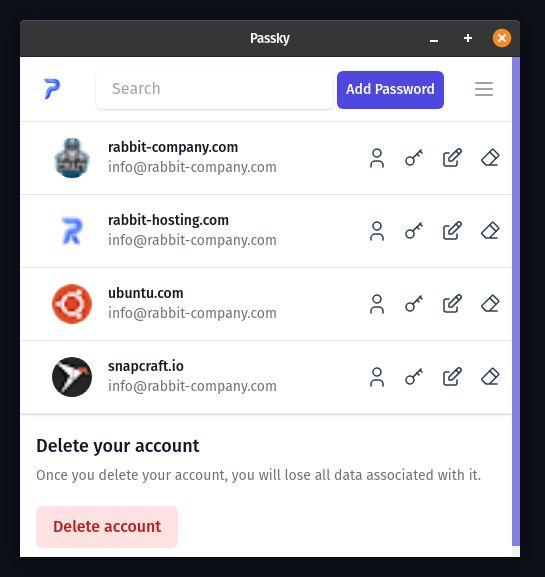Viewport: 545px width, 577px height.
Task: Copy username for snapcraft.io entry
Action: point(376,377)
